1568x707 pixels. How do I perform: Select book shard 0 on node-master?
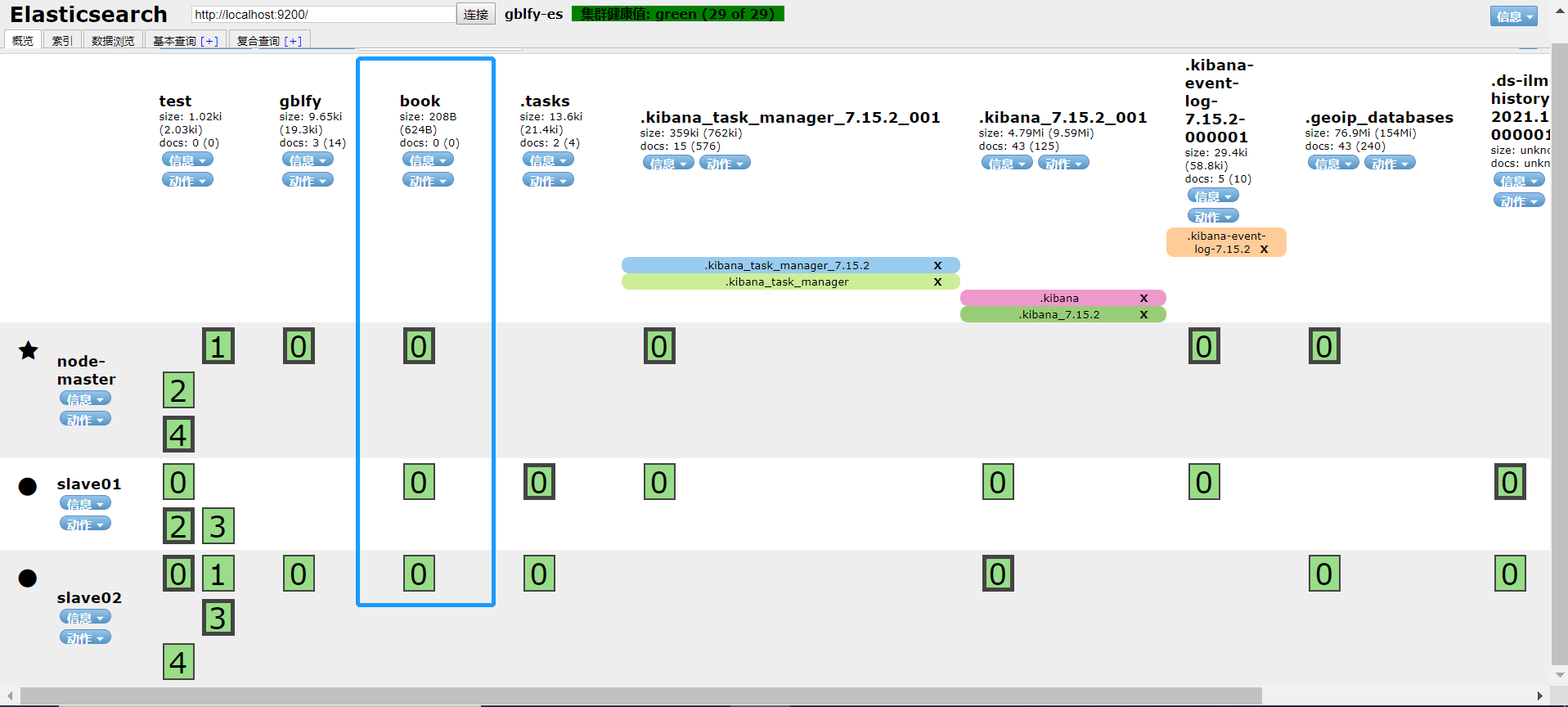click(x=419, y=346)
